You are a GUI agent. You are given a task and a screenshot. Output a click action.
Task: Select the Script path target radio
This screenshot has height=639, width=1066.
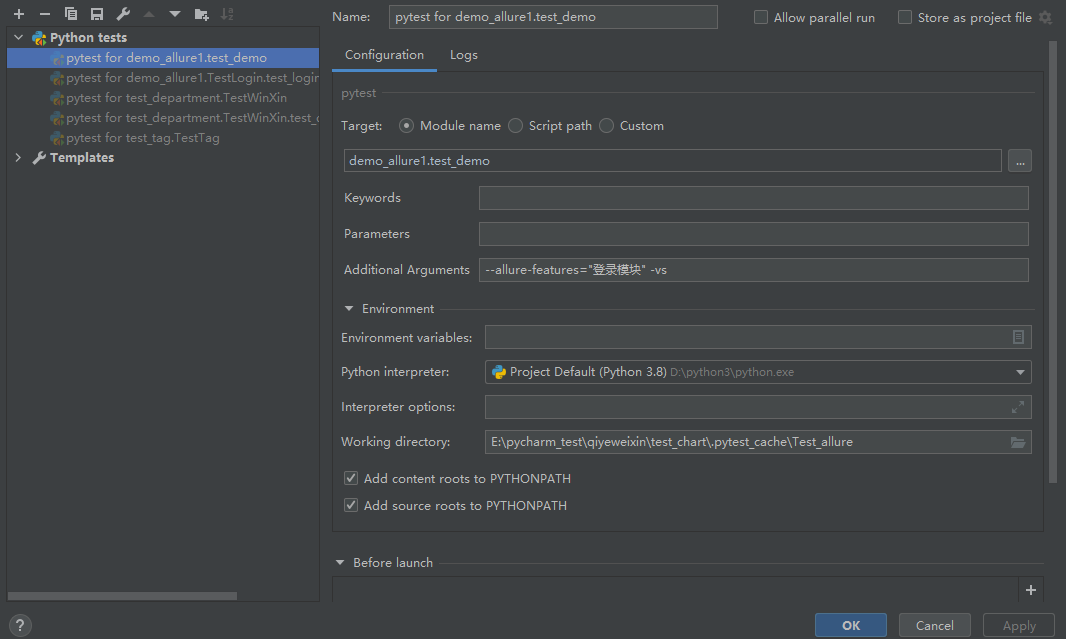point(516,126)
